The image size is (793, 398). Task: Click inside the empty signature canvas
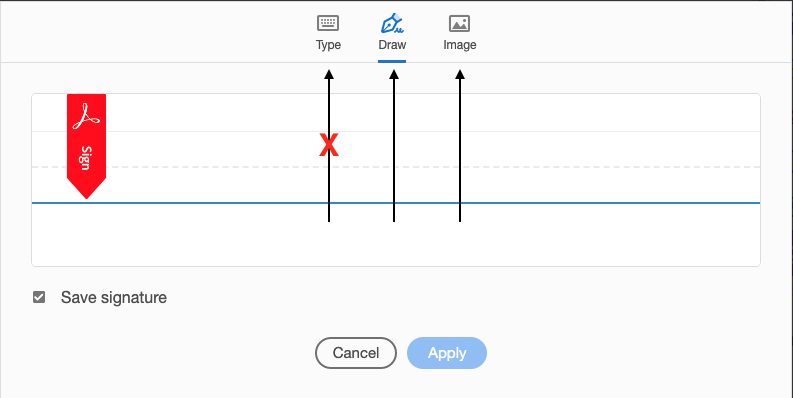coord(607,233)
